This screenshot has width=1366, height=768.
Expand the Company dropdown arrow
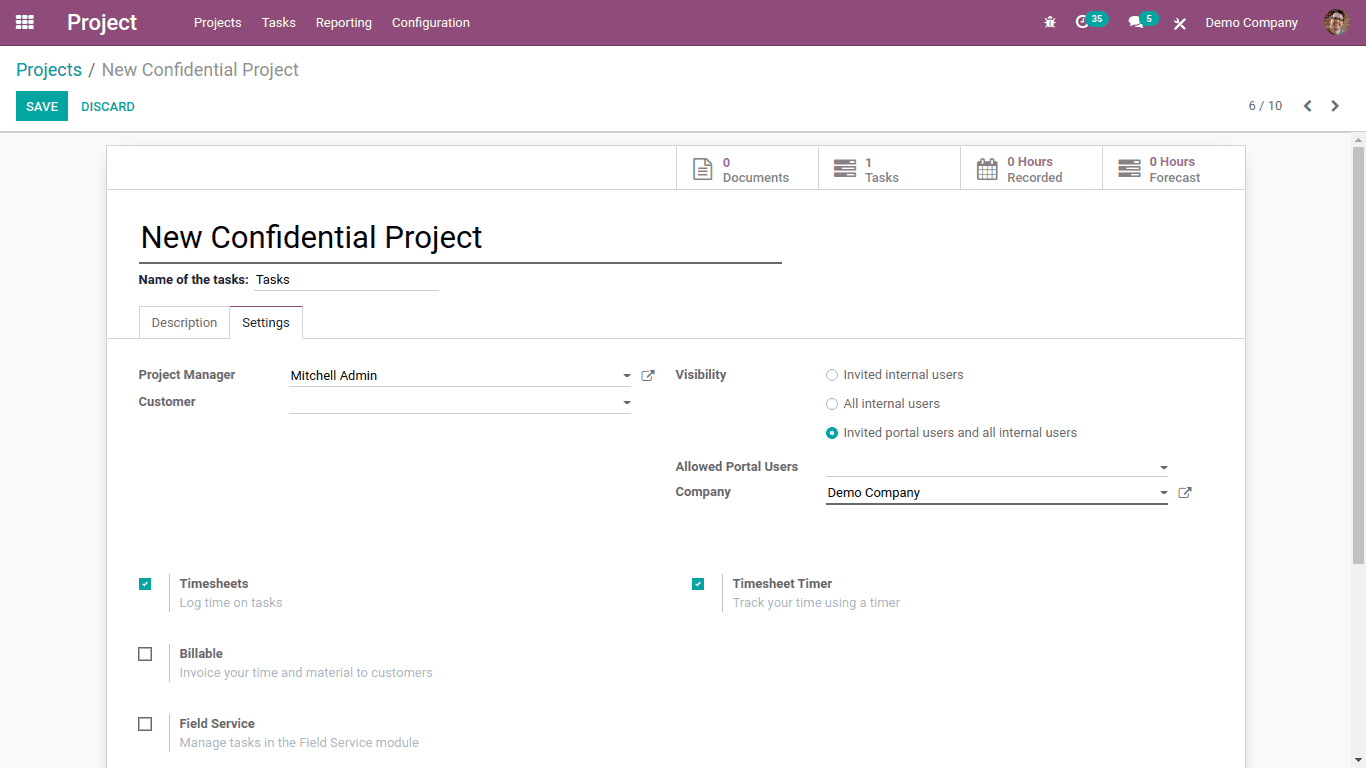tap(1164, 493)
